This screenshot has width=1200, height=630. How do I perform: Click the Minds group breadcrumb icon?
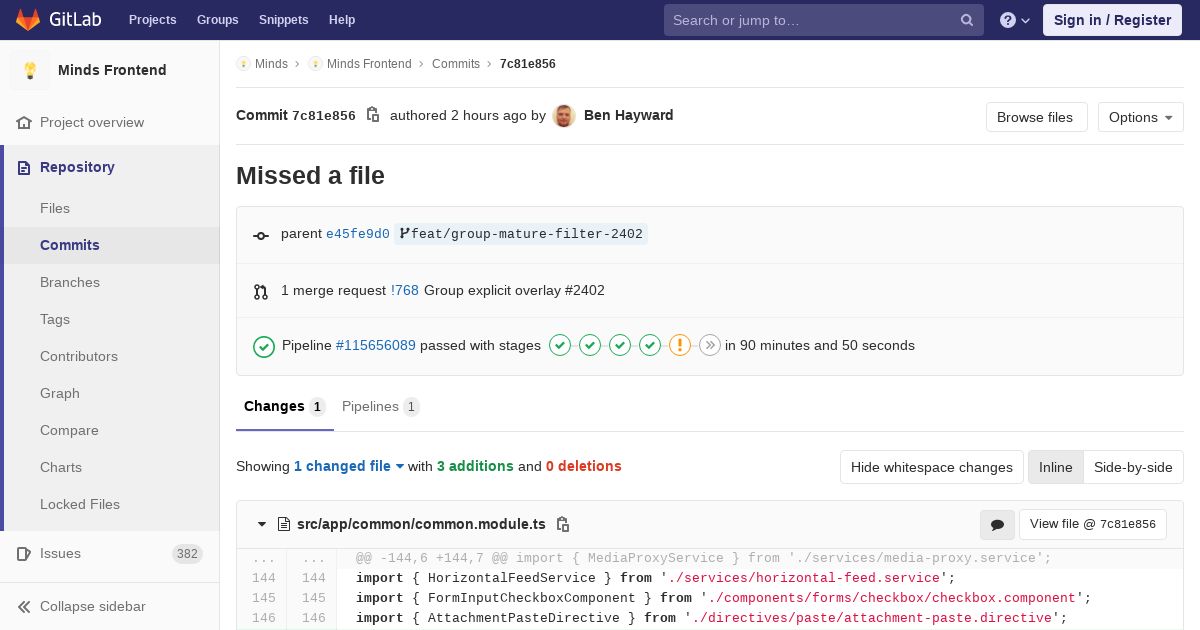pos(243,64)
